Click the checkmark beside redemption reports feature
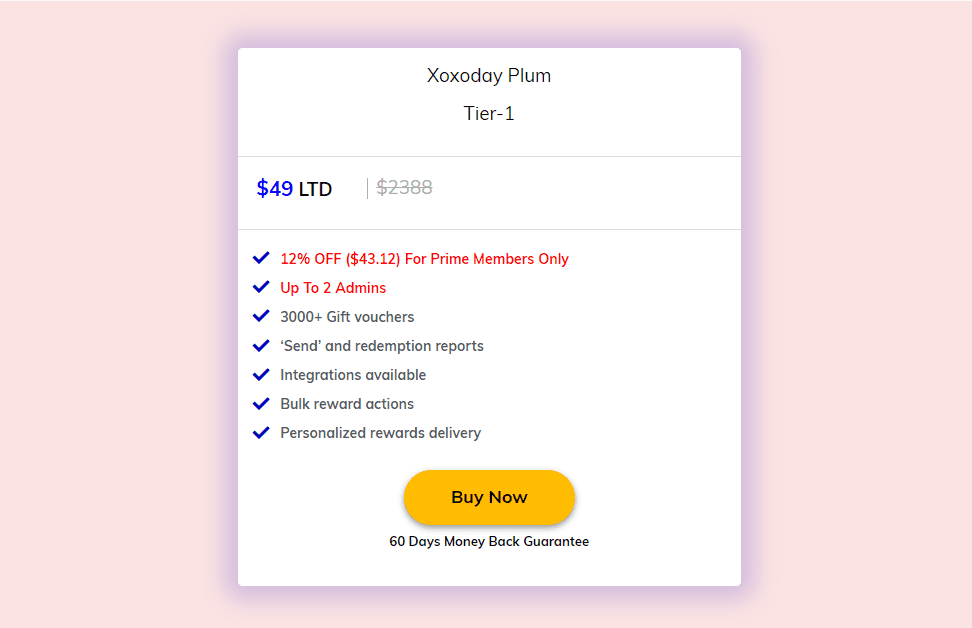The height and width of the screenshot is (628, 972). click(x=261, y=345)
